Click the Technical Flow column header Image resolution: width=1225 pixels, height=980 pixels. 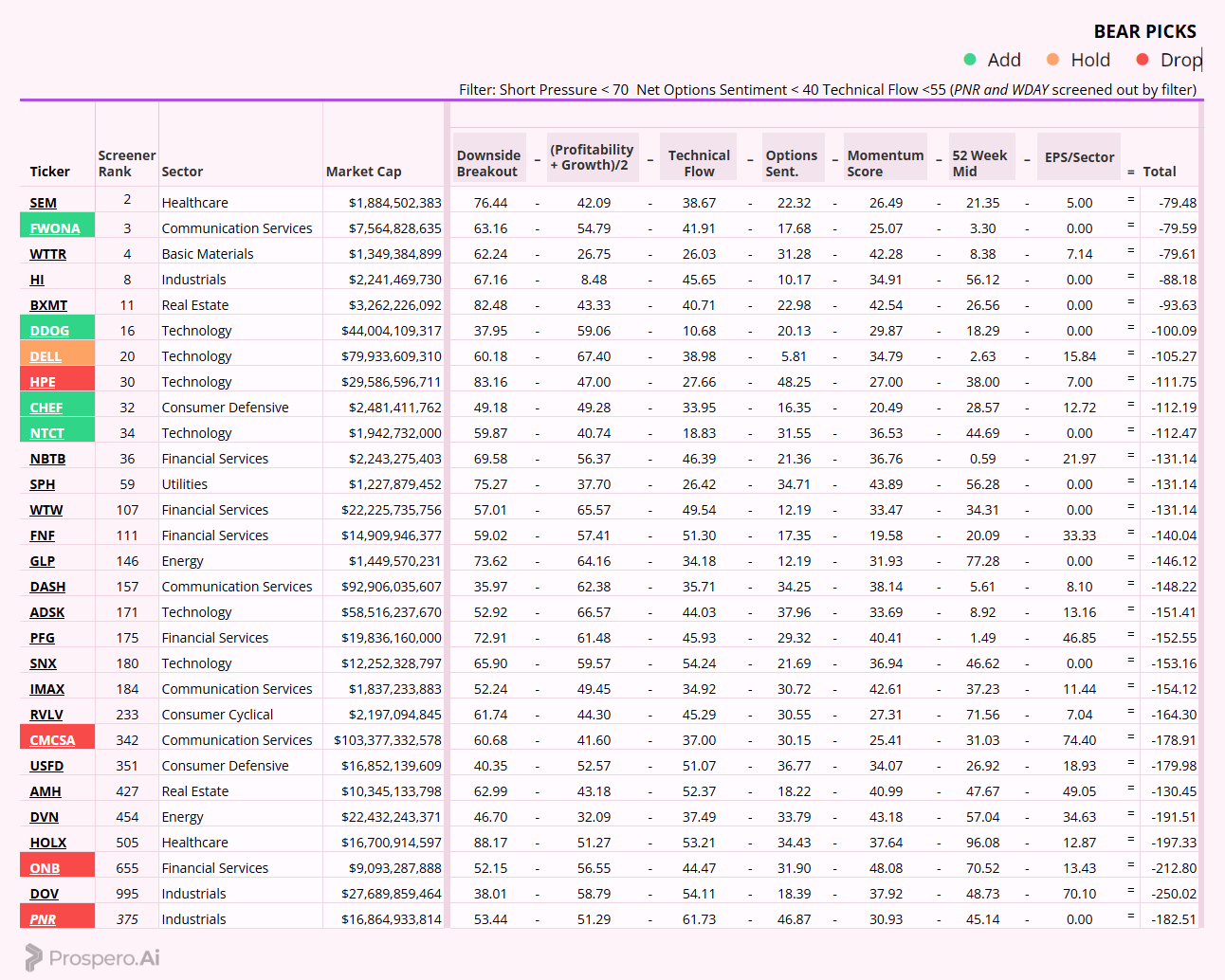click(699, 163)
